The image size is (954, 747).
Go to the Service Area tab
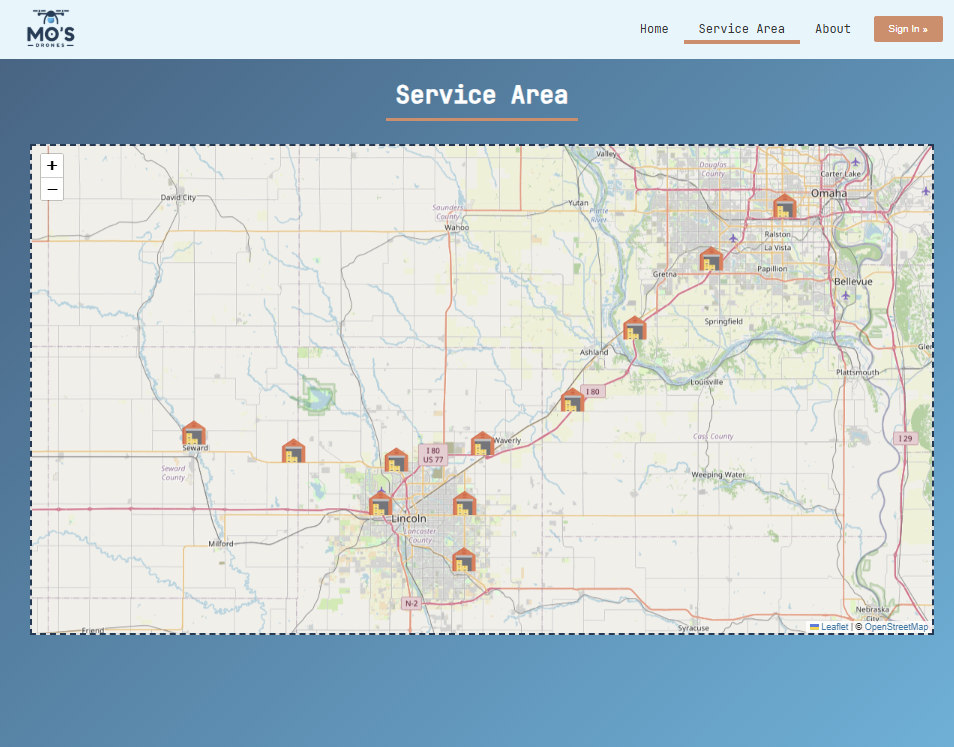[x=742, y=29]
